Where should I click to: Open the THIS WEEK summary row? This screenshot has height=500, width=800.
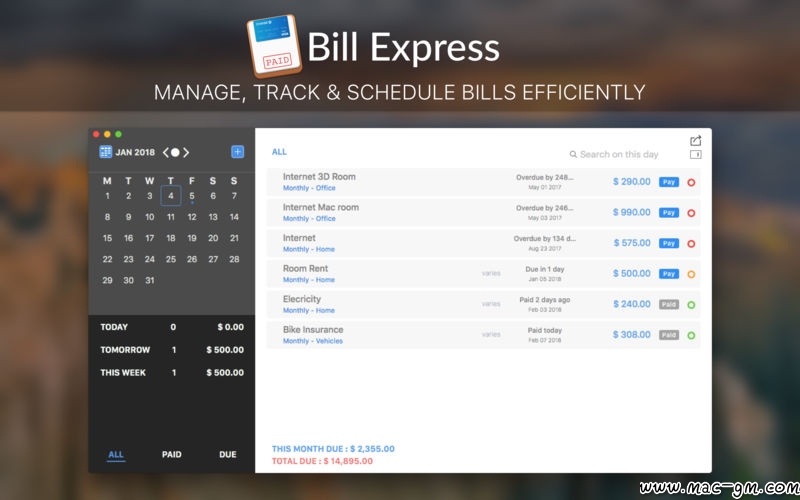click(172, 373)
